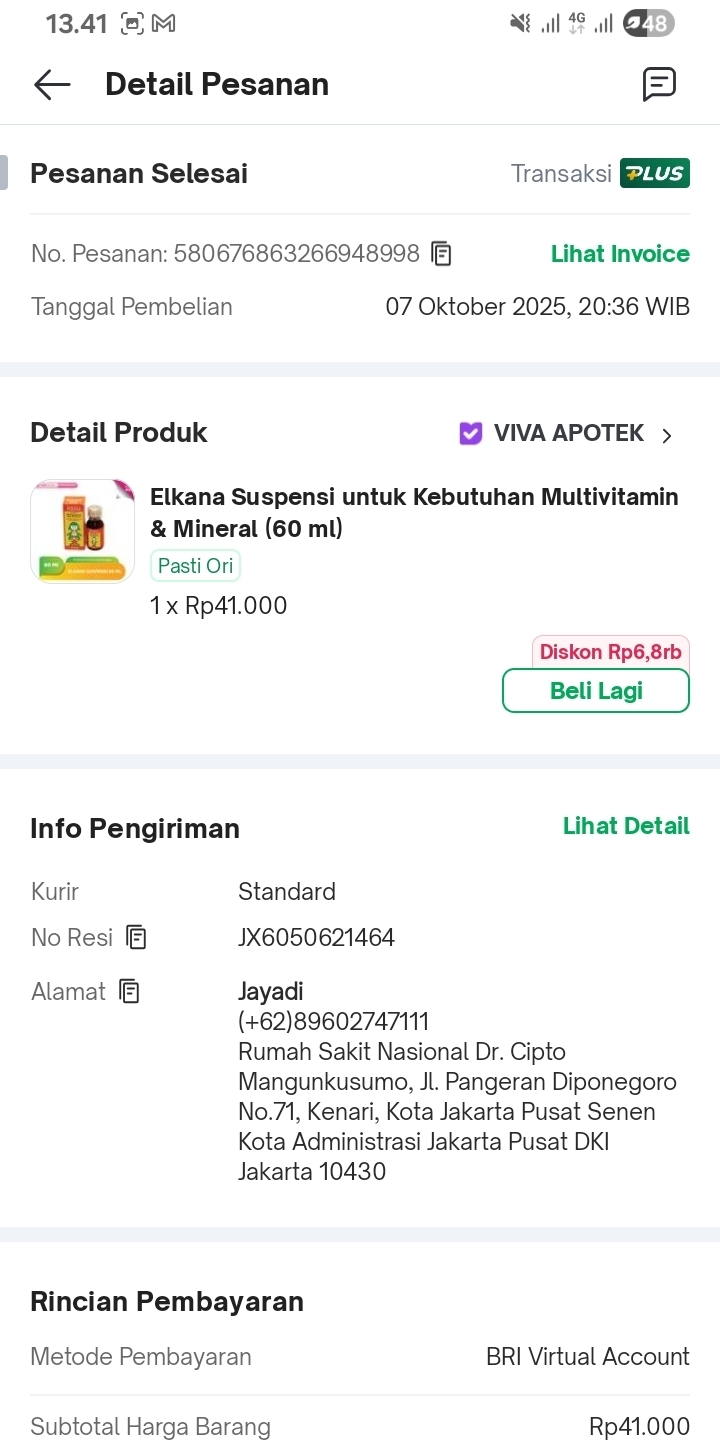The image size is (720, 1447).
Task: Tap the Pasti Ori label
Action: pos(195,566)
